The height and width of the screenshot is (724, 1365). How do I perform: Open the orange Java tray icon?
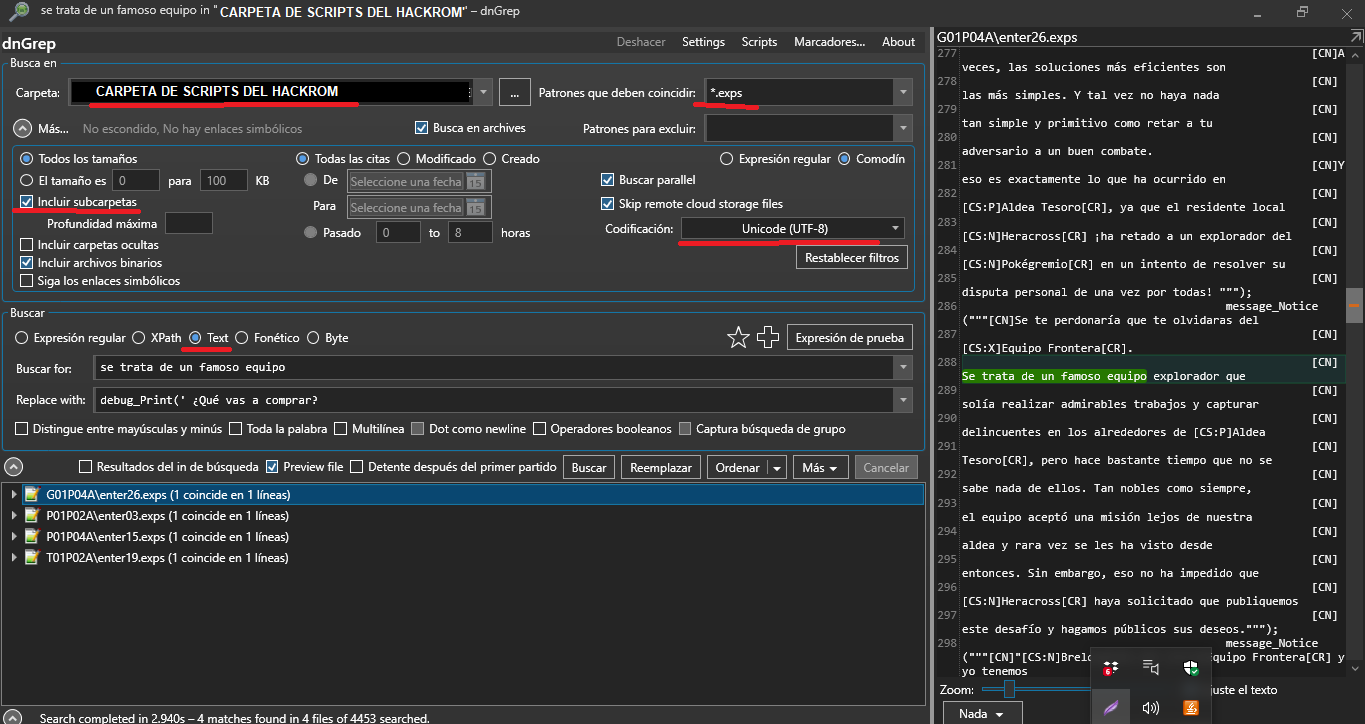(x=1190, y=708)
